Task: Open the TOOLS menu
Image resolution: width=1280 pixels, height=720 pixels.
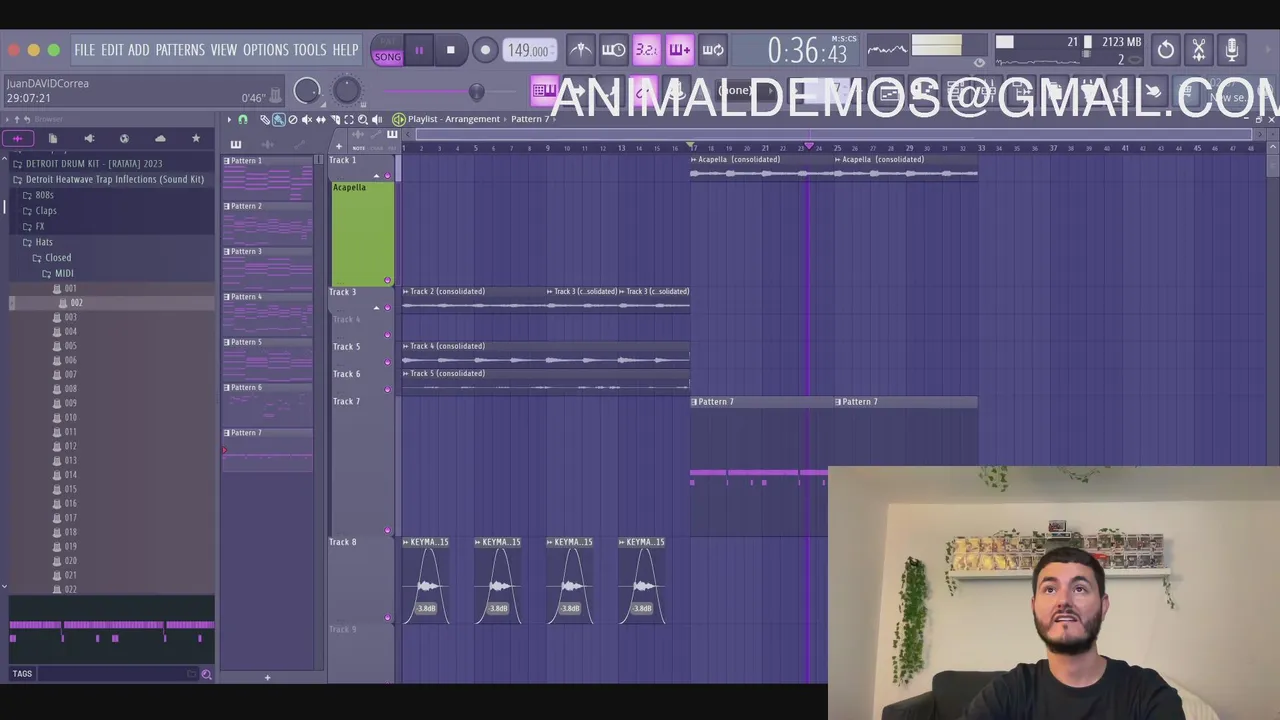Action: (310, 50)
